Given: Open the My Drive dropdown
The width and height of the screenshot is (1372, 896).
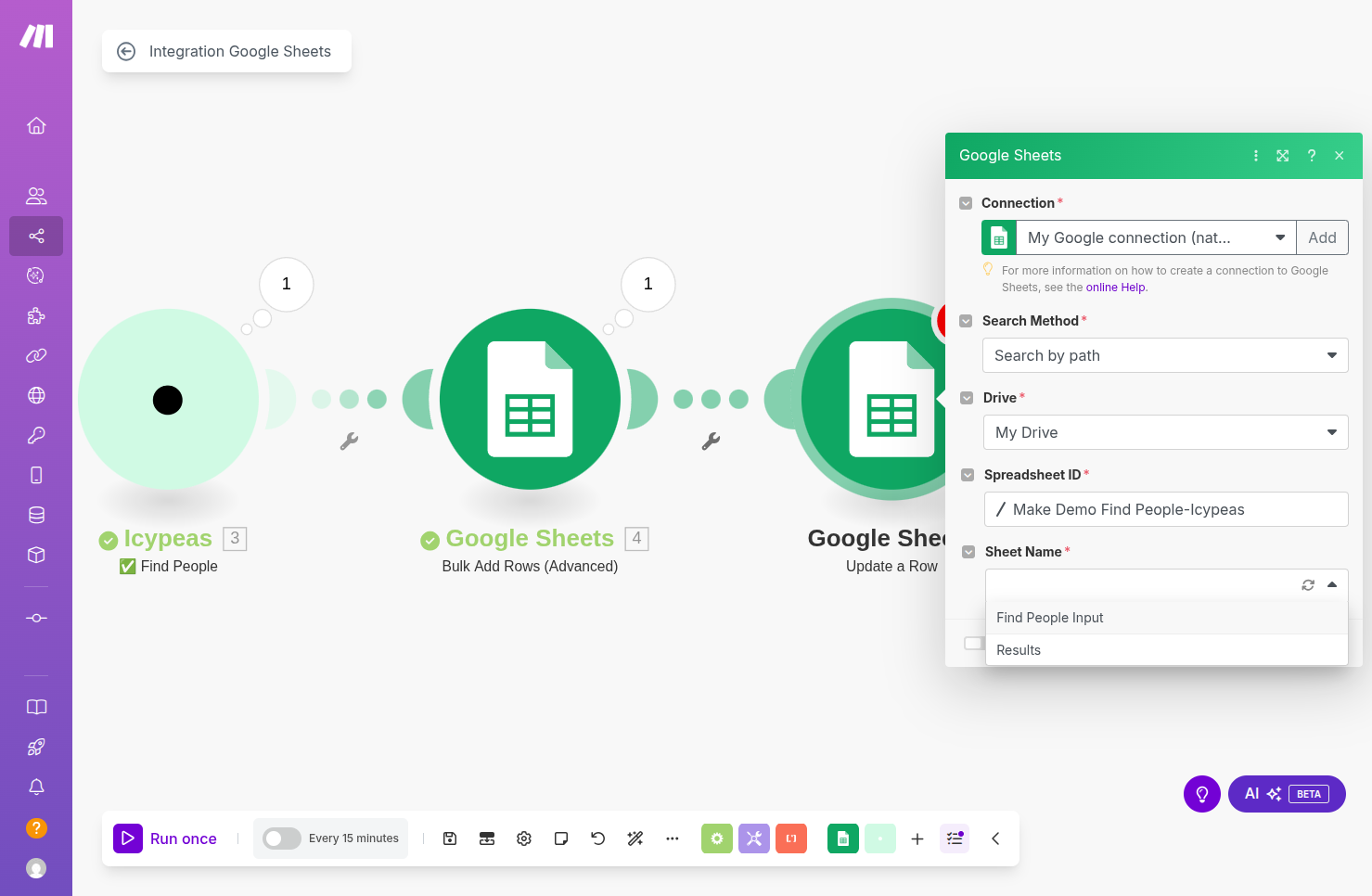Looking at the screenshot, I should pyautogui.click(x=1165, y=432).
